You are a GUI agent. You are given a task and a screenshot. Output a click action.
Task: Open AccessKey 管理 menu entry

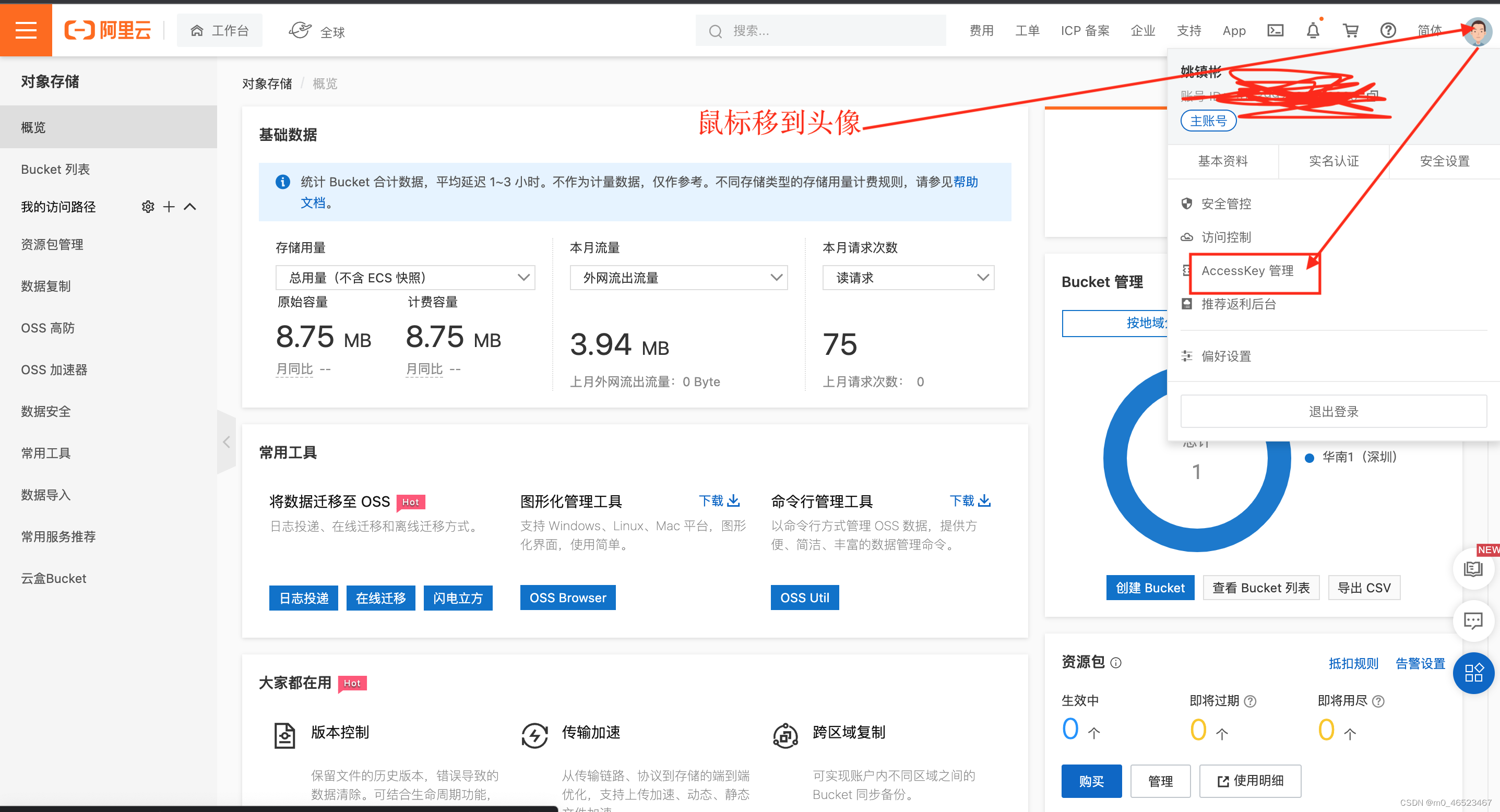pyautogui.click(x=1247, y=271)
